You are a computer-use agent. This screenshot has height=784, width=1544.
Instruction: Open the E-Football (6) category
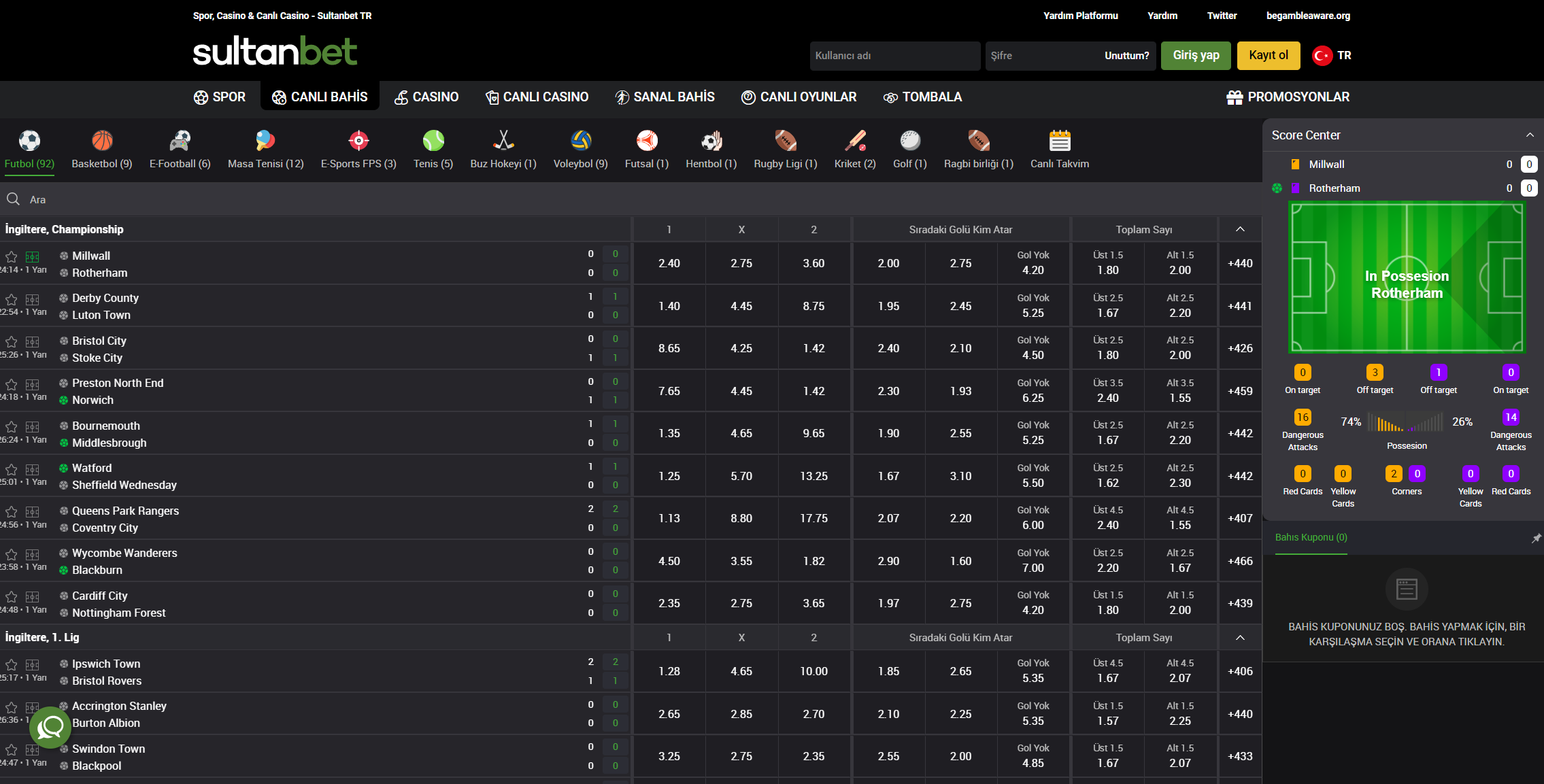click(x=180, y=150)
